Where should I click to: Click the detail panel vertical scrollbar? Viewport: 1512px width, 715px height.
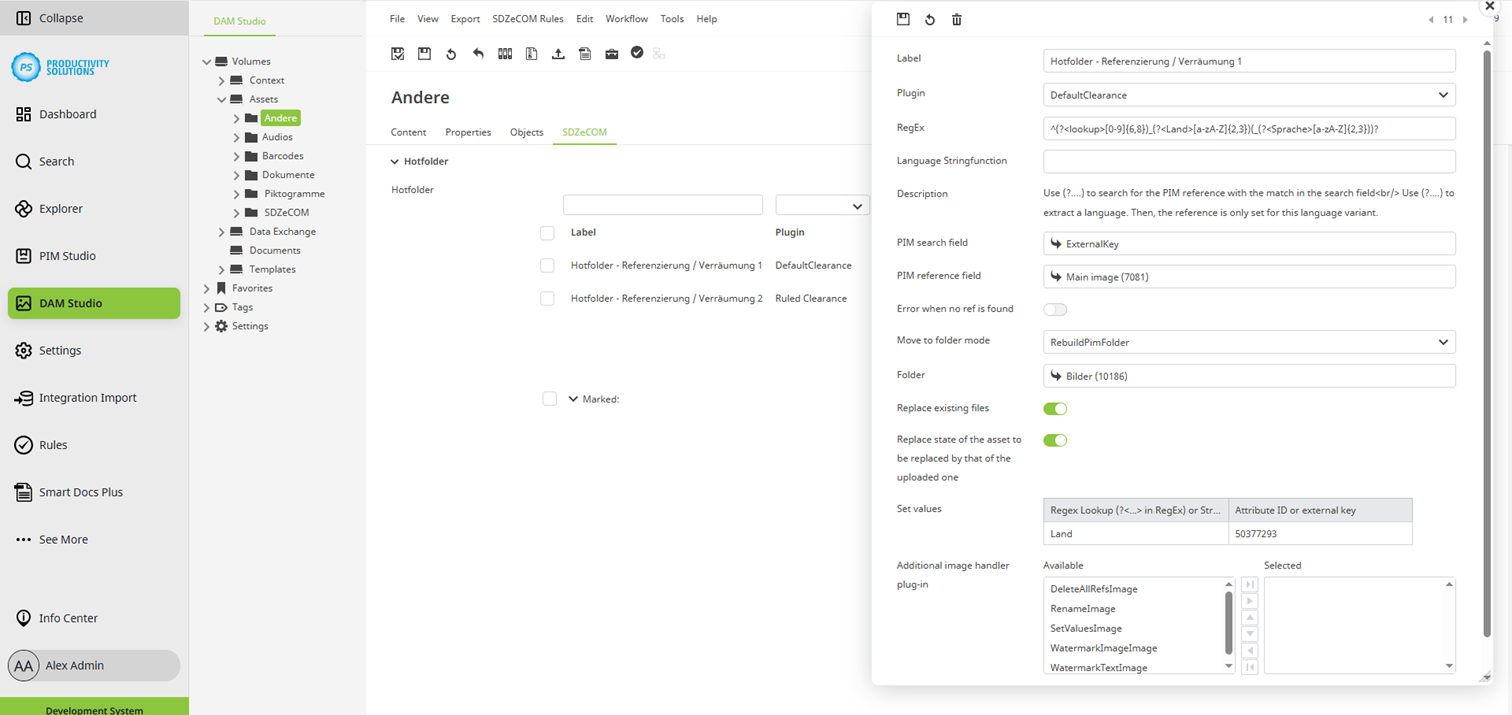tap(1486, 340)
